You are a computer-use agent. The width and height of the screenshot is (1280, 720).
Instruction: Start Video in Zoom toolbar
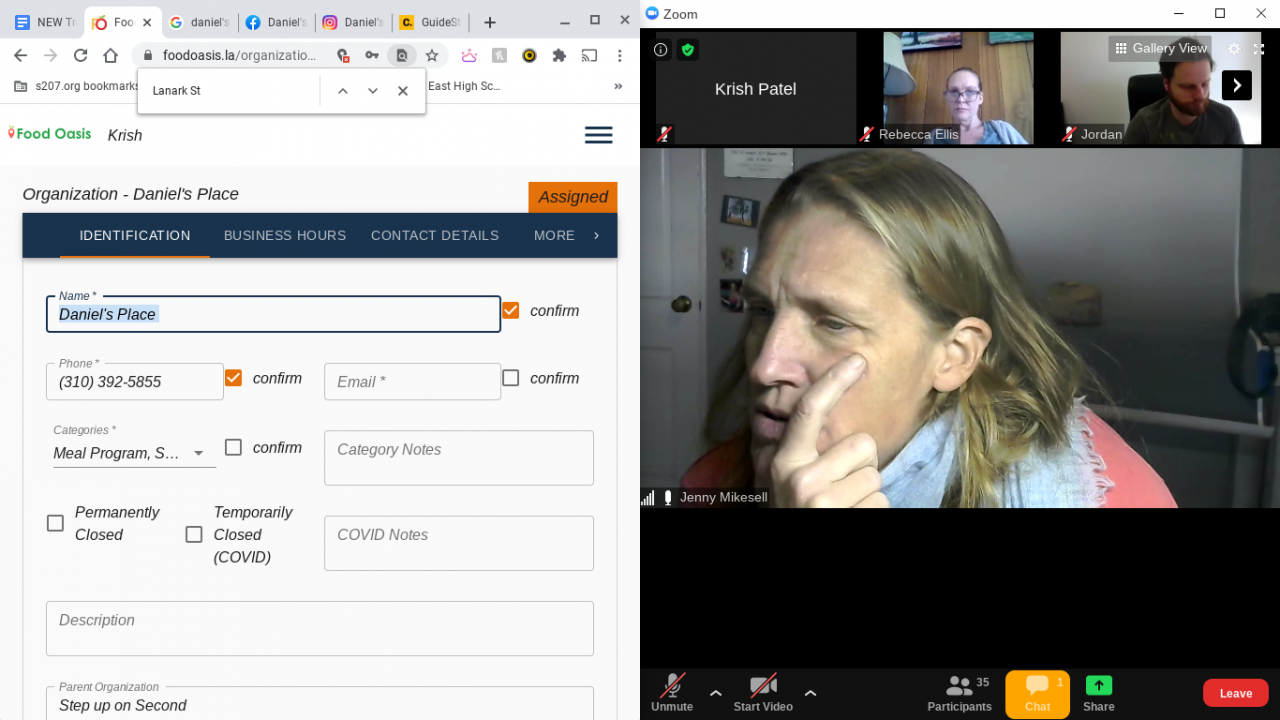(x=763, y=692)
